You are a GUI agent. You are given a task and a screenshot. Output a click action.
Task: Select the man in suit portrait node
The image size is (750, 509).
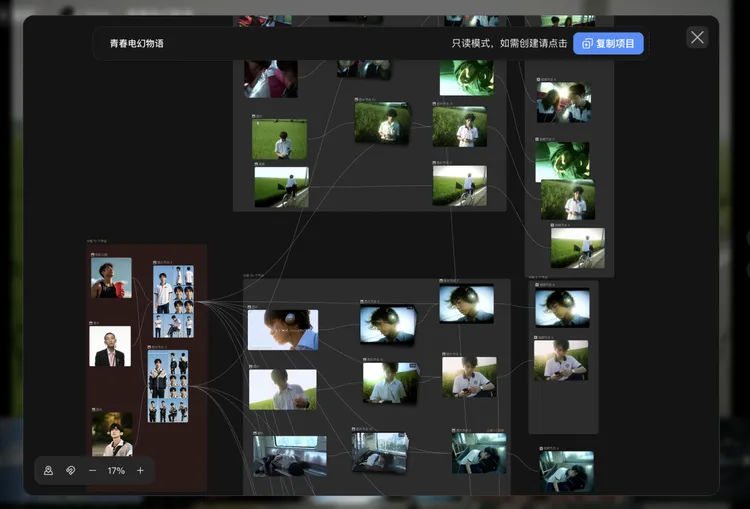point(110,346)
